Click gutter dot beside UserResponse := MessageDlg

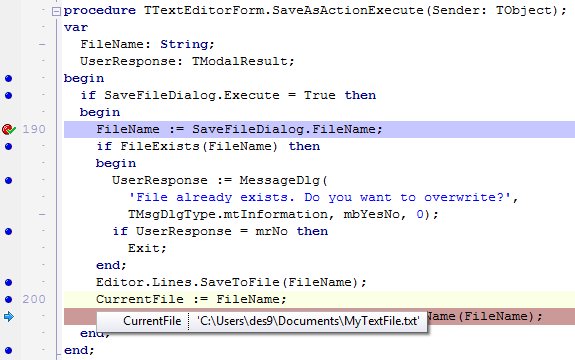tap(8, 180)
